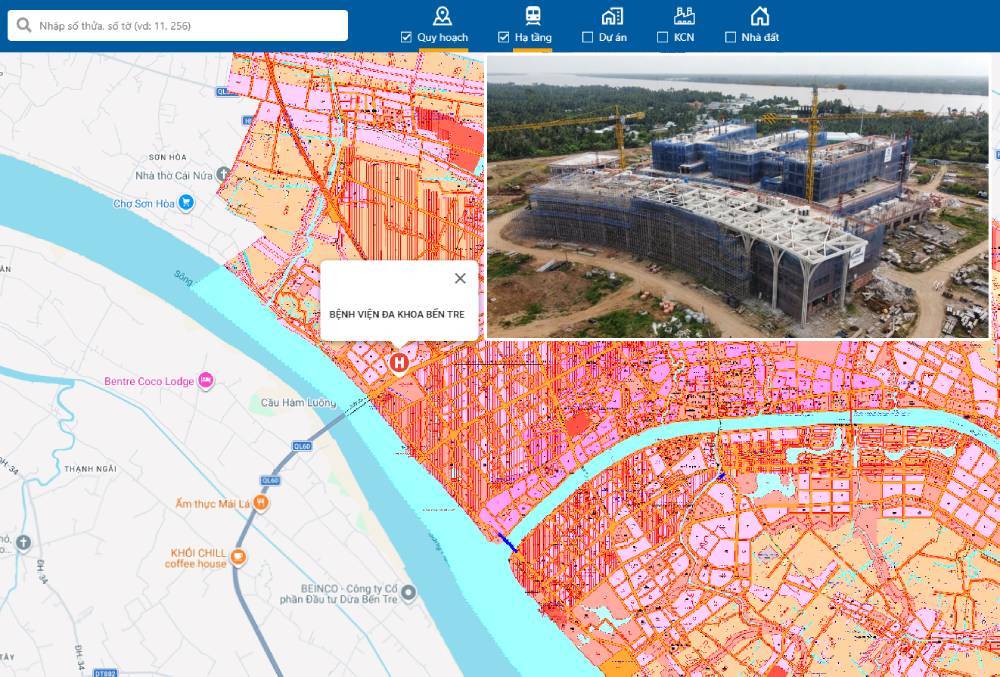Viewport: 1000px width, 677px height.
Task: Select the Nhà đất text label
Action: click(x=759, y=37)
